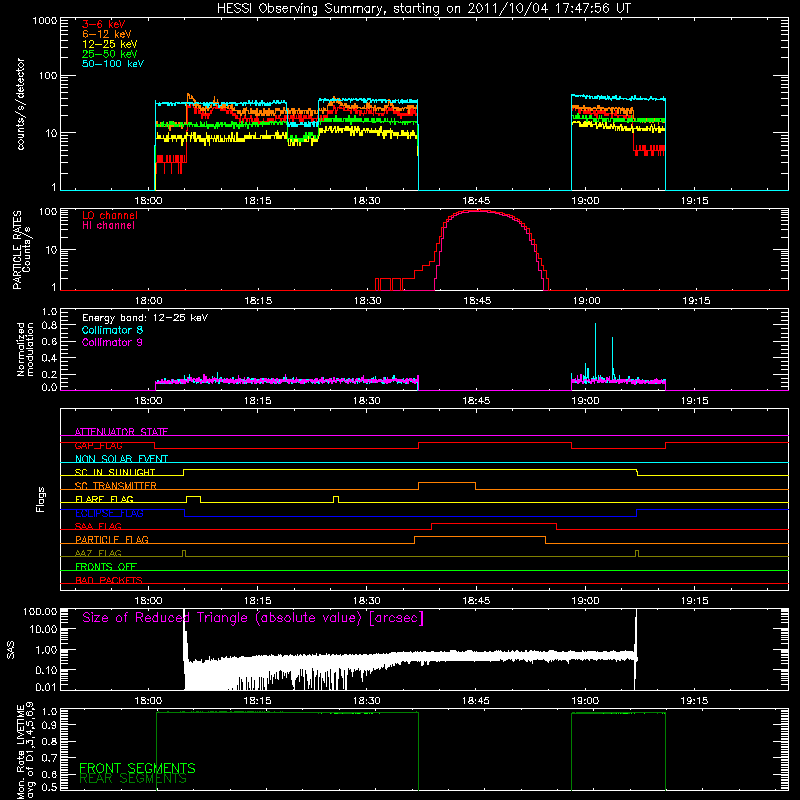Click the 'HI channel' legend label
Viewport: 800px width, 800px height.
point(108,226)
